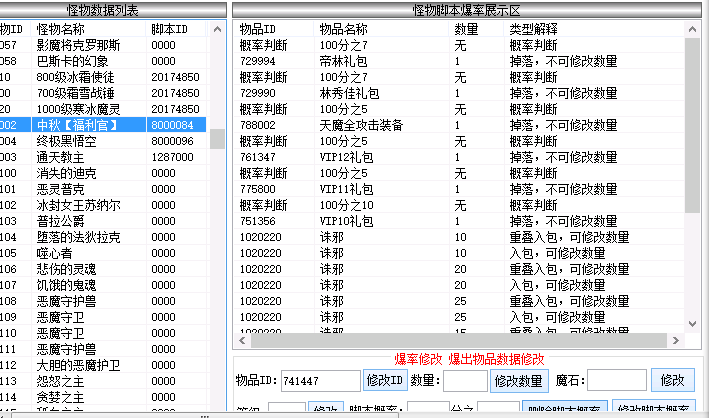Click item ID cell 751356
The image size is (709, 418).
coord(258,221)
